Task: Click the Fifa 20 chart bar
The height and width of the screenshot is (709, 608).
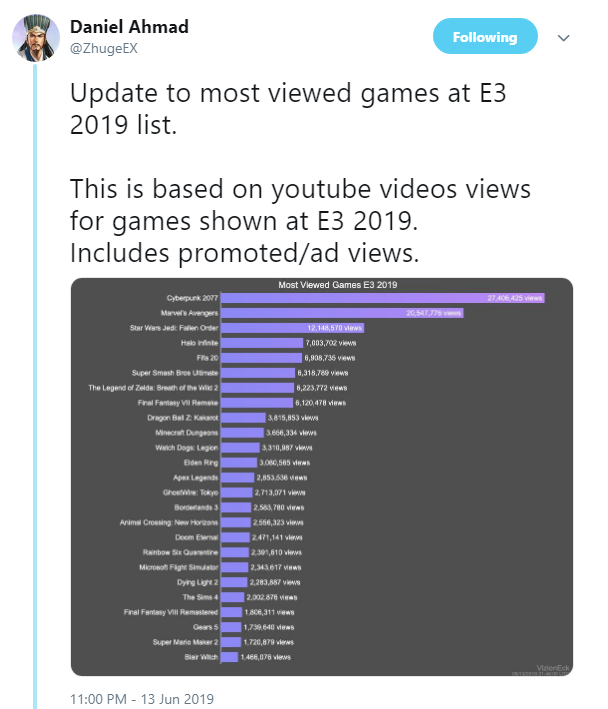Action: tap(261, 358)
